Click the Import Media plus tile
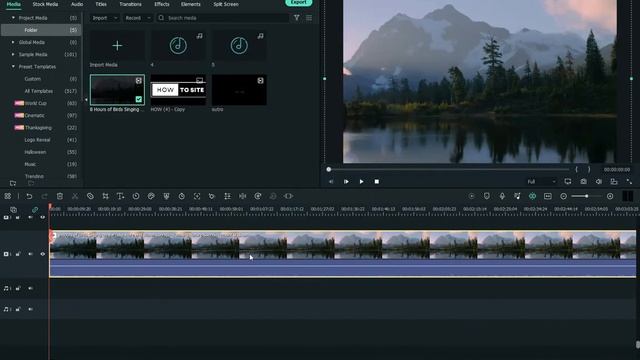 [x=117, y=46]
